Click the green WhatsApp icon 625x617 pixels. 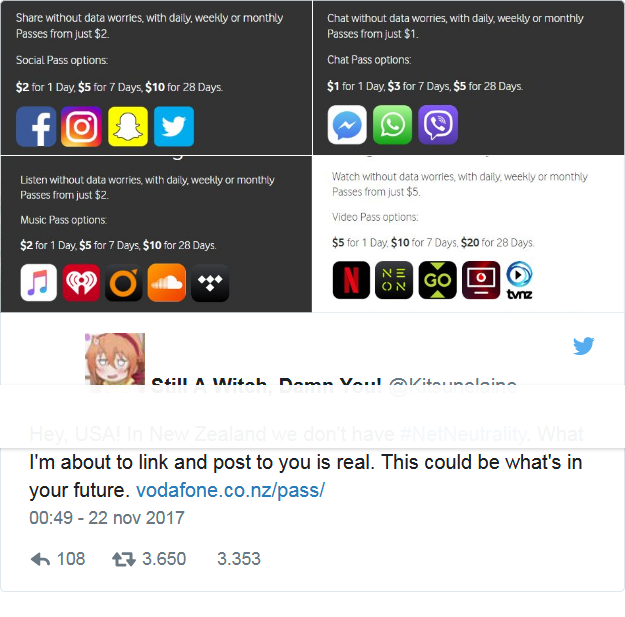coord(392,125)
